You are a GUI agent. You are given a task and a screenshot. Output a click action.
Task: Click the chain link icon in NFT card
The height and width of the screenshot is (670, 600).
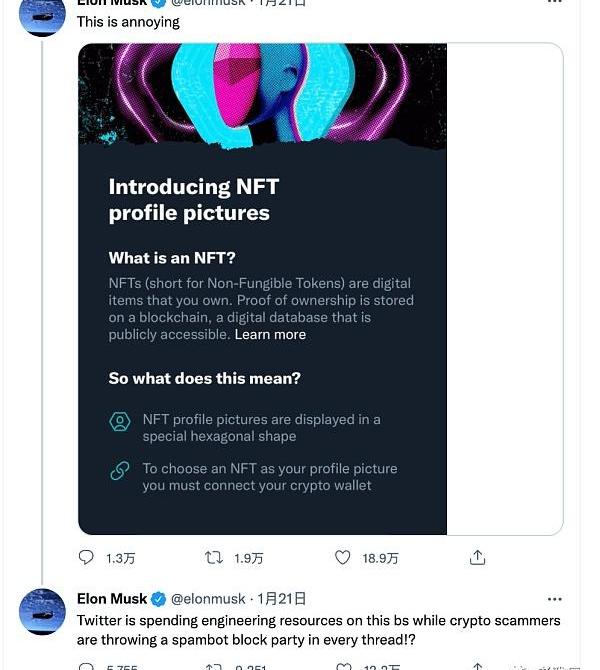(120, 471)
